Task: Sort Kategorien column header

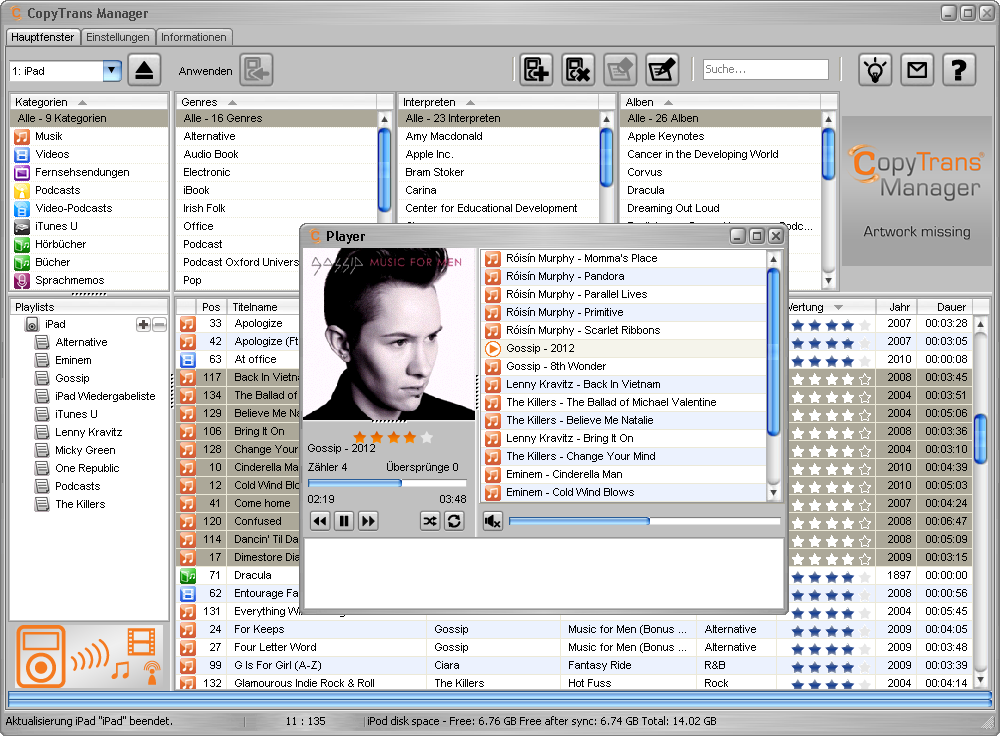Action: pos(89,102)
